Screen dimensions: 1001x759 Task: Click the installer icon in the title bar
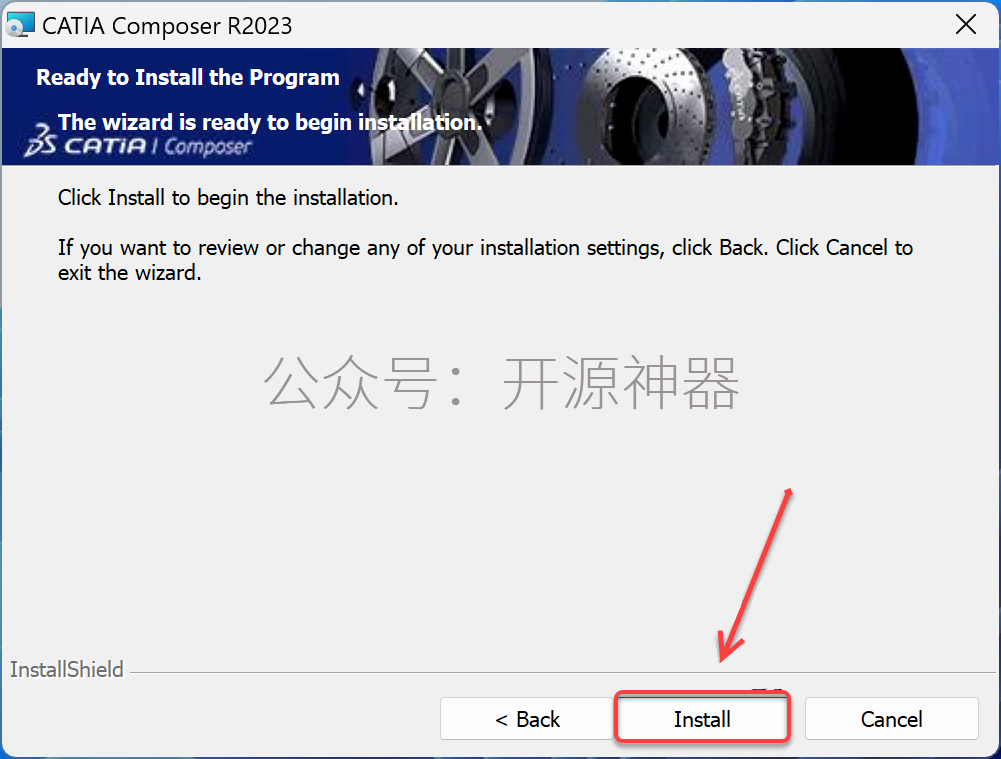coord(20,26)
